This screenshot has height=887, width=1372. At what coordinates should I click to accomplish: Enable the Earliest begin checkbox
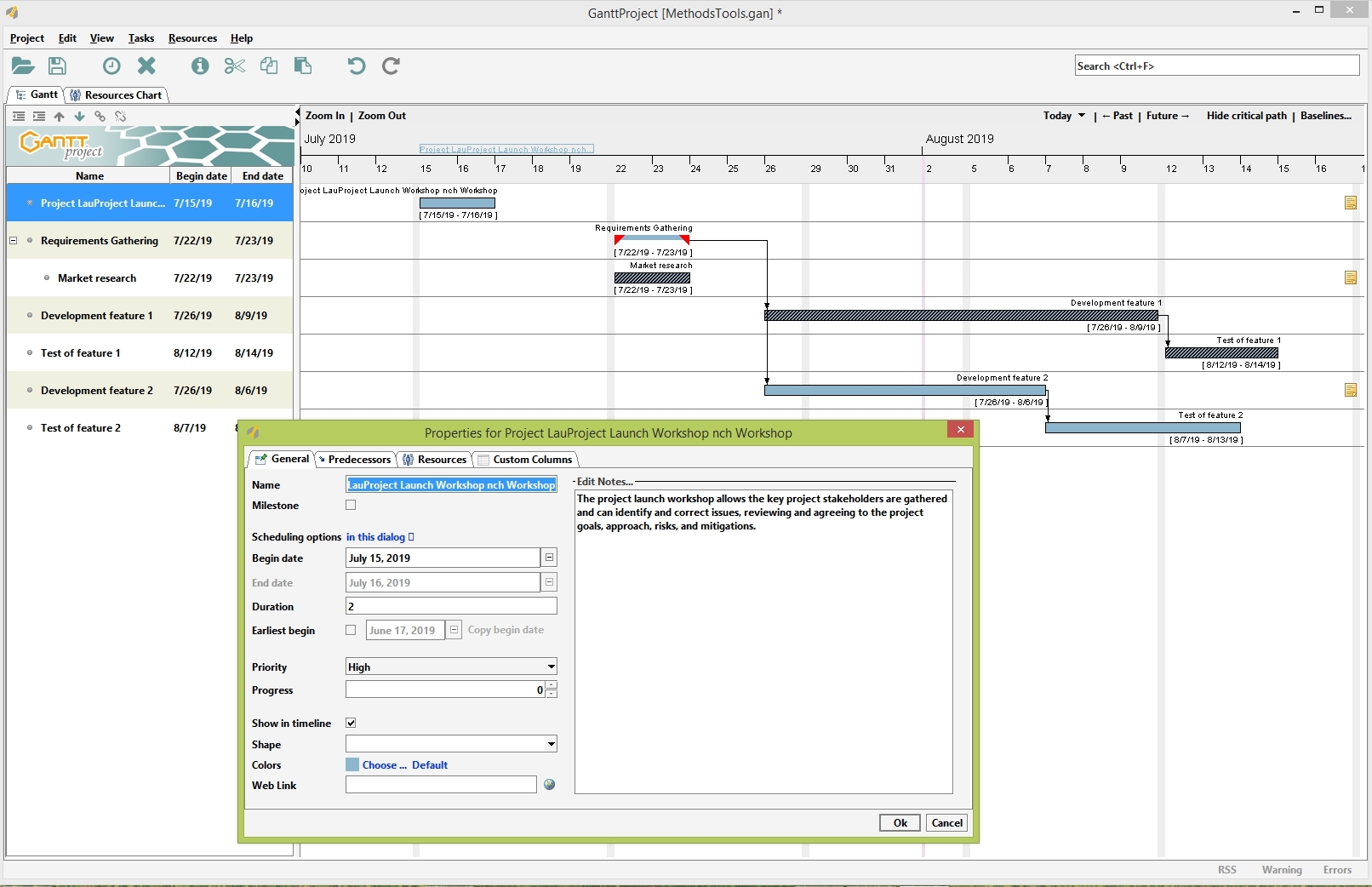350,630
